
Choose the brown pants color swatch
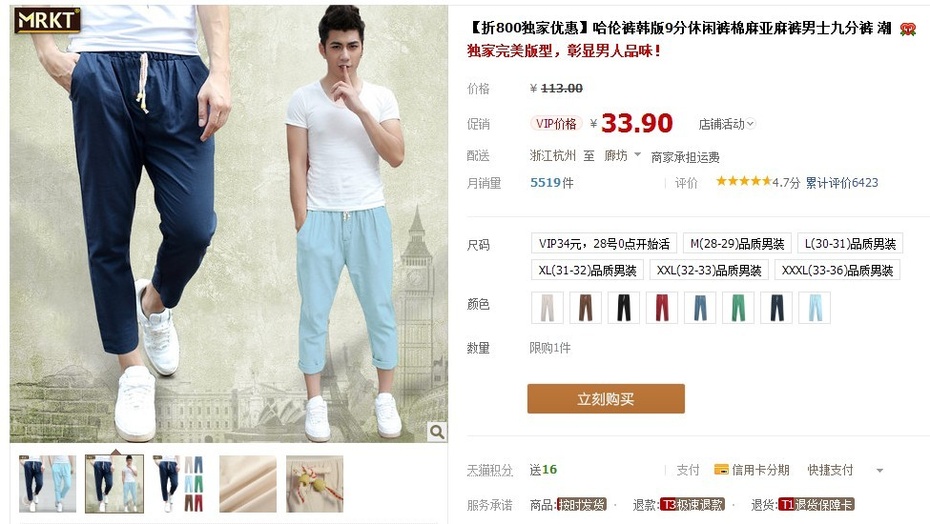(x=585, y=307)
